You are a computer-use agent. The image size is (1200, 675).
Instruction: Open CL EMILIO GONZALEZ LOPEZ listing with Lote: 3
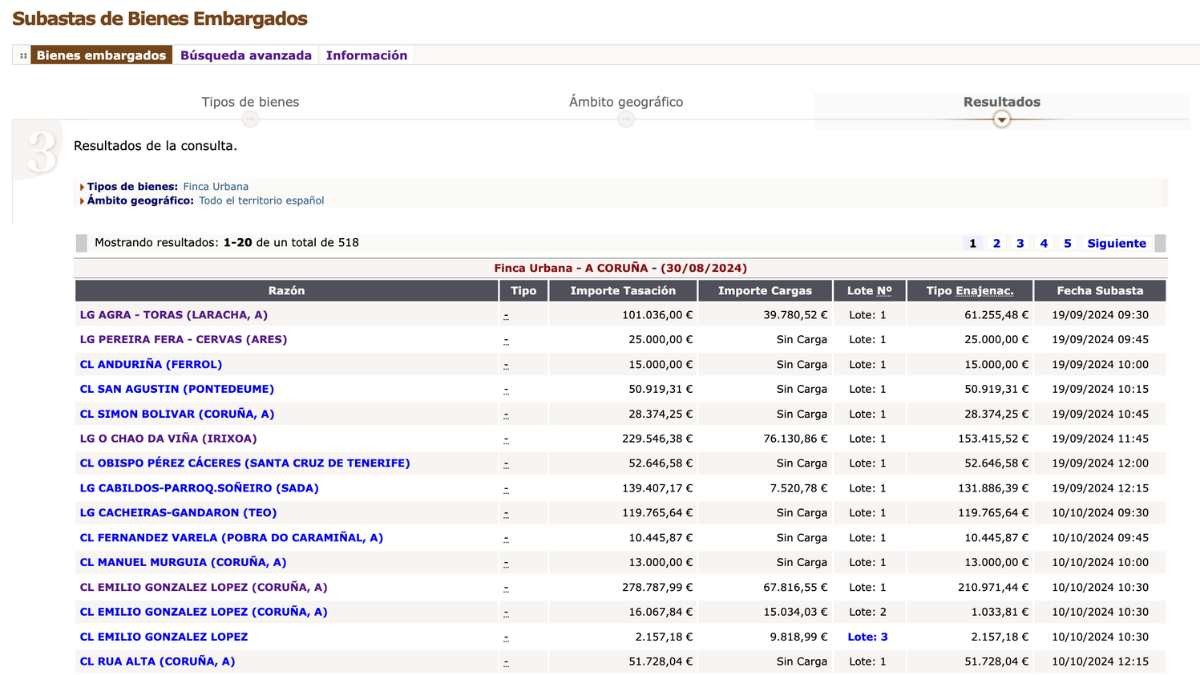pyautogui.click(x=164, y=636)
